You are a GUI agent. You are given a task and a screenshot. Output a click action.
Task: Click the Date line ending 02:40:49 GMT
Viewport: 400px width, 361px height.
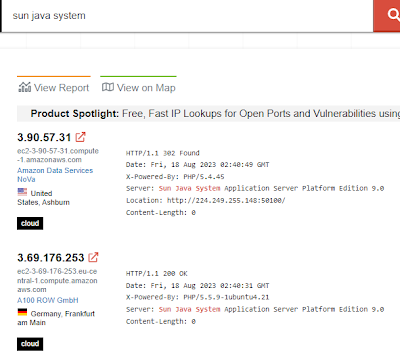[198, 165]
